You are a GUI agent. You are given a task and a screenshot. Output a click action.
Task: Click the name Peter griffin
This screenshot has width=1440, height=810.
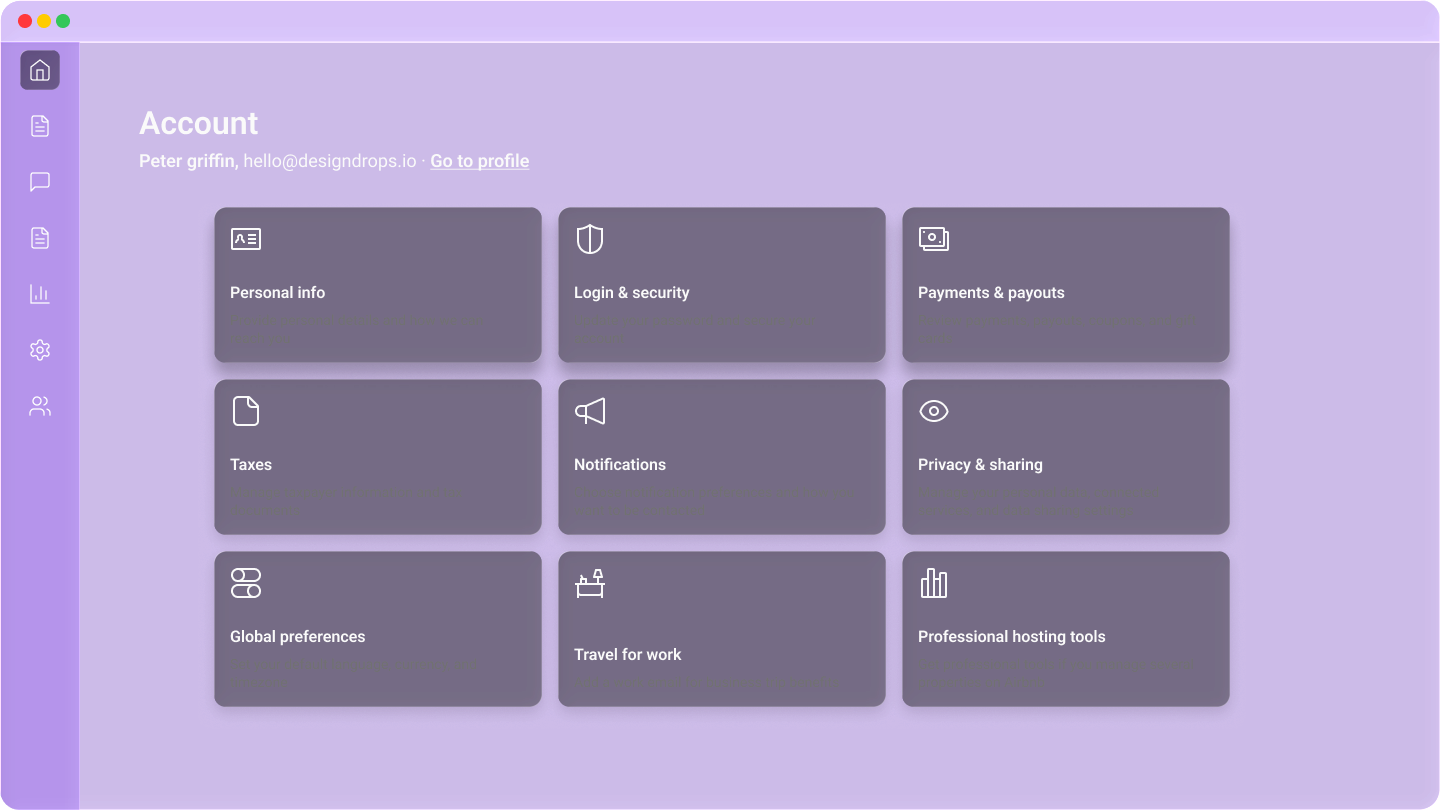pos(189,161)
